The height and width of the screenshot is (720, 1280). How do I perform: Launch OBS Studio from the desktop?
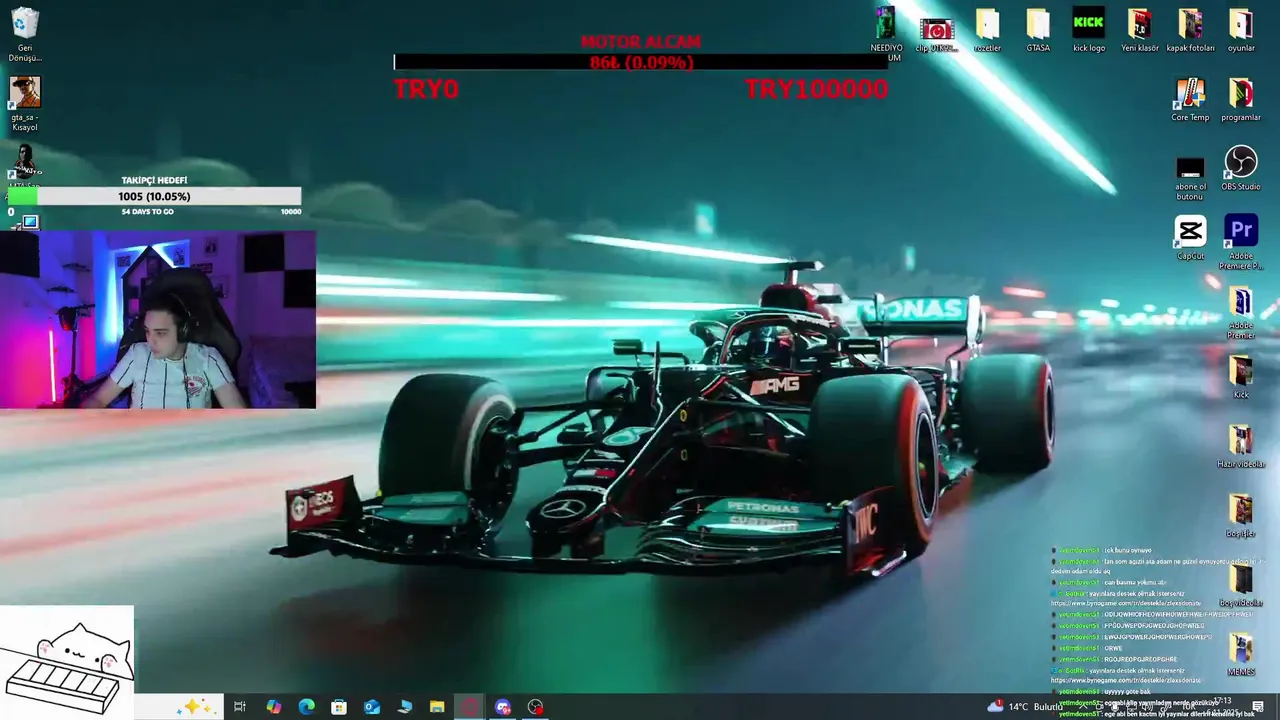coord(1241,169)
